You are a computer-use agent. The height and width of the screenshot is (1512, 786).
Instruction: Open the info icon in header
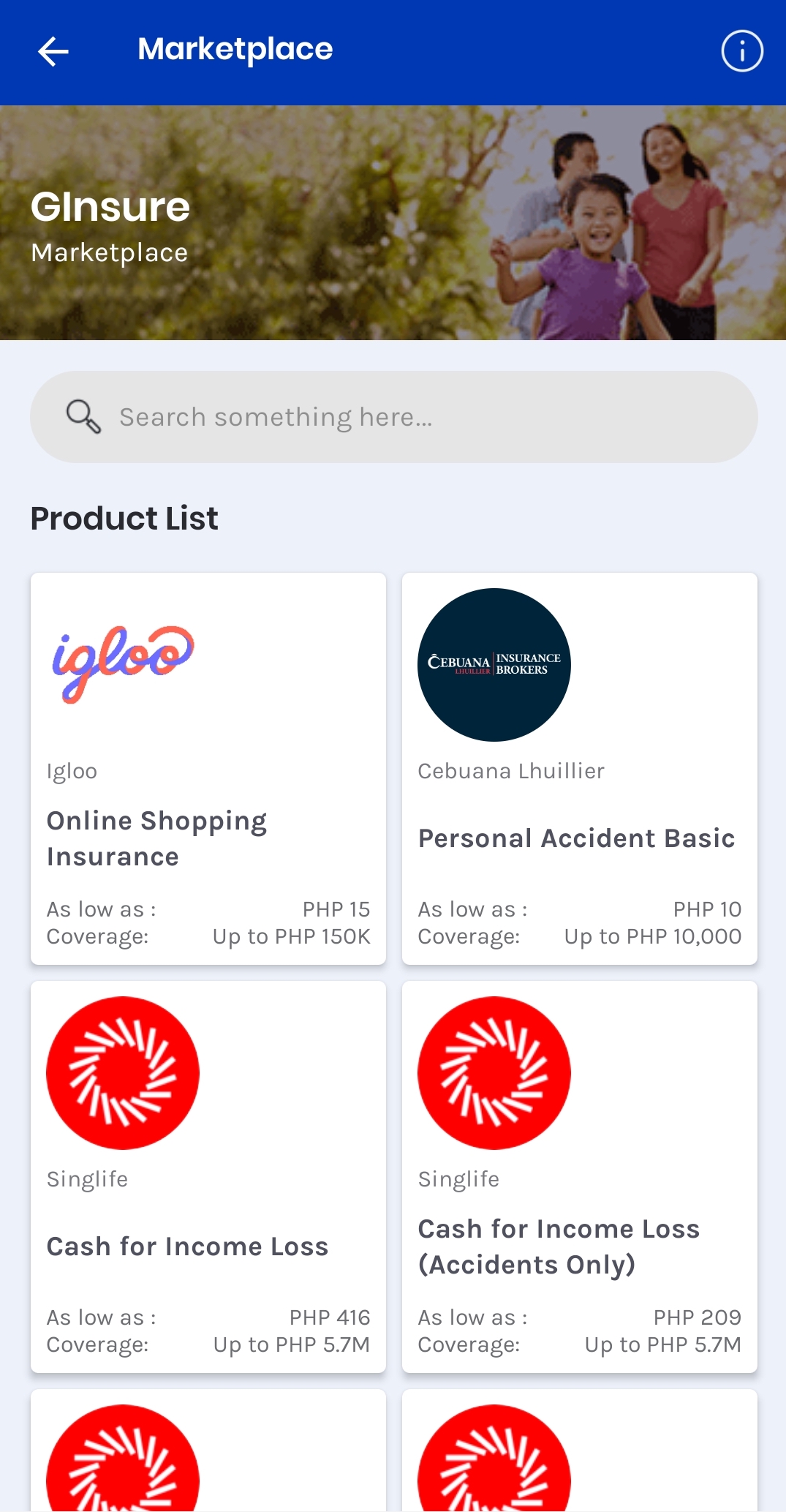click(742, 51)
